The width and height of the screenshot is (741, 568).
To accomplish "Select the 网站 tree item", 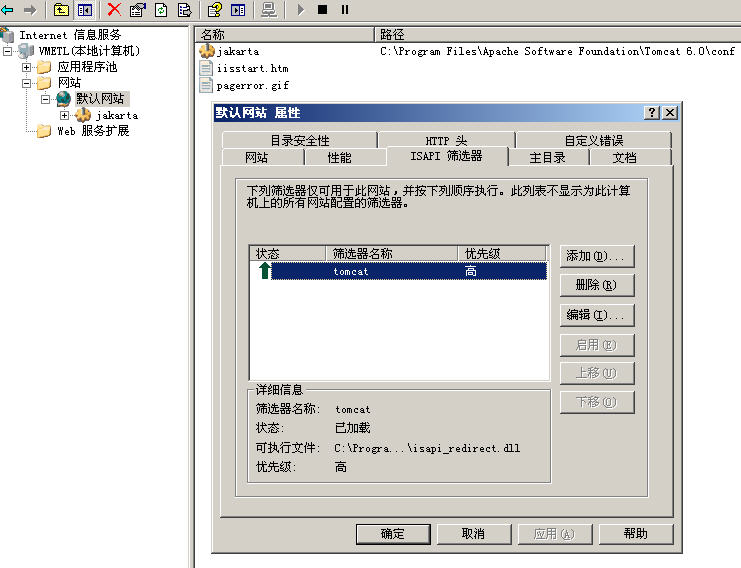I will pyautogui.click(x=69, y=83).
